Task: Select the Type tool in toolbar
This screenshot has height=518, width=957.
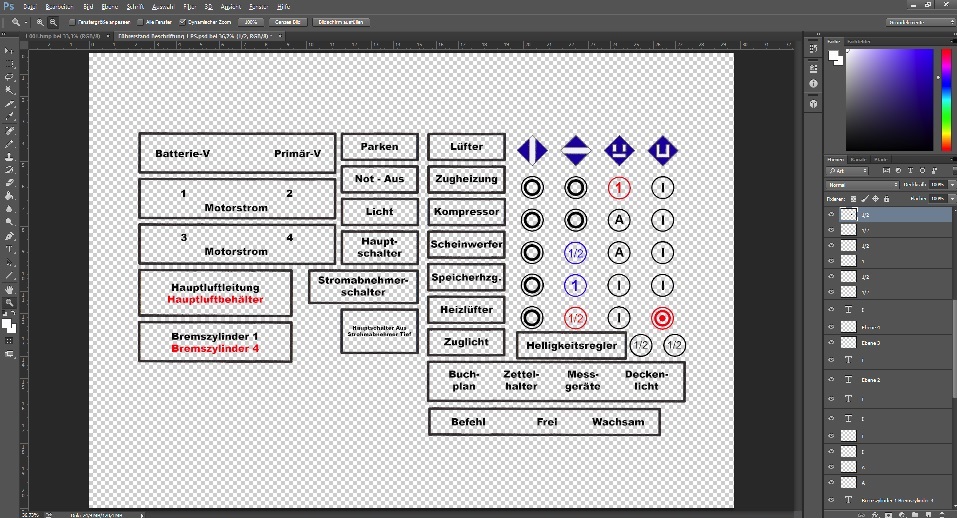Action: [9, 249]
